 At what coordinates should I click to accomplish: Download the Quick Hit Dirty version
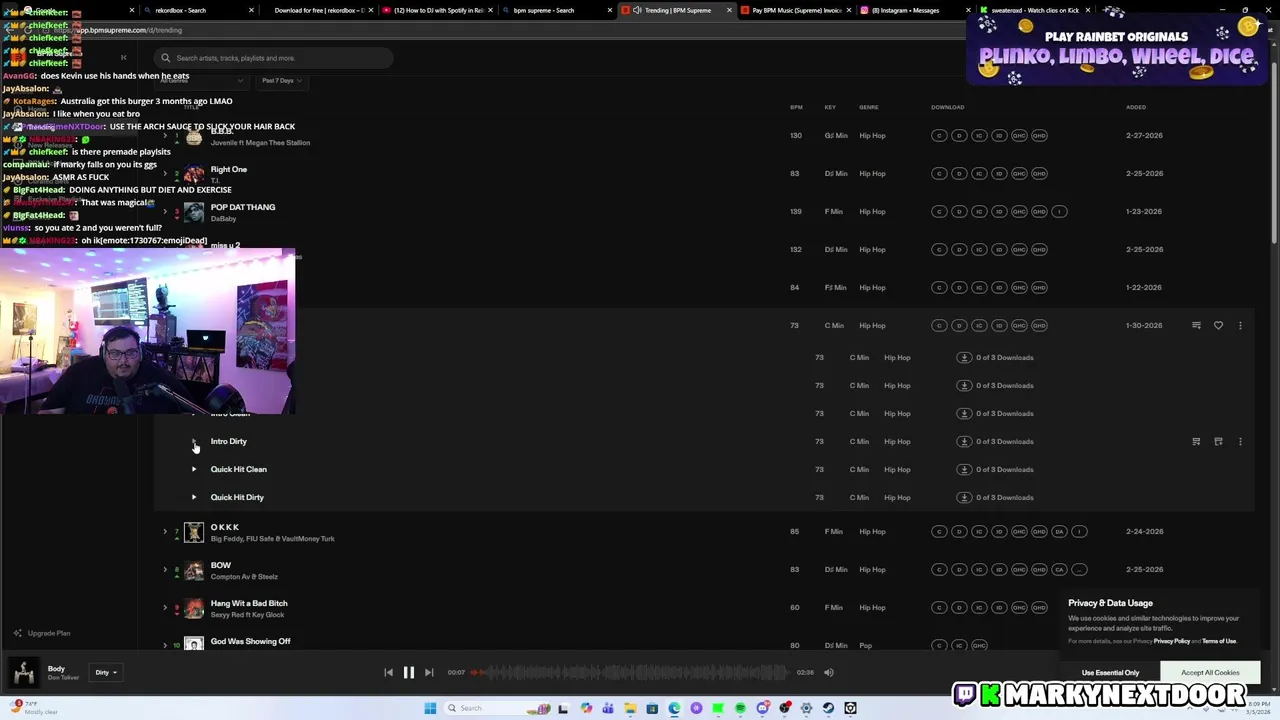click(964, 497)
